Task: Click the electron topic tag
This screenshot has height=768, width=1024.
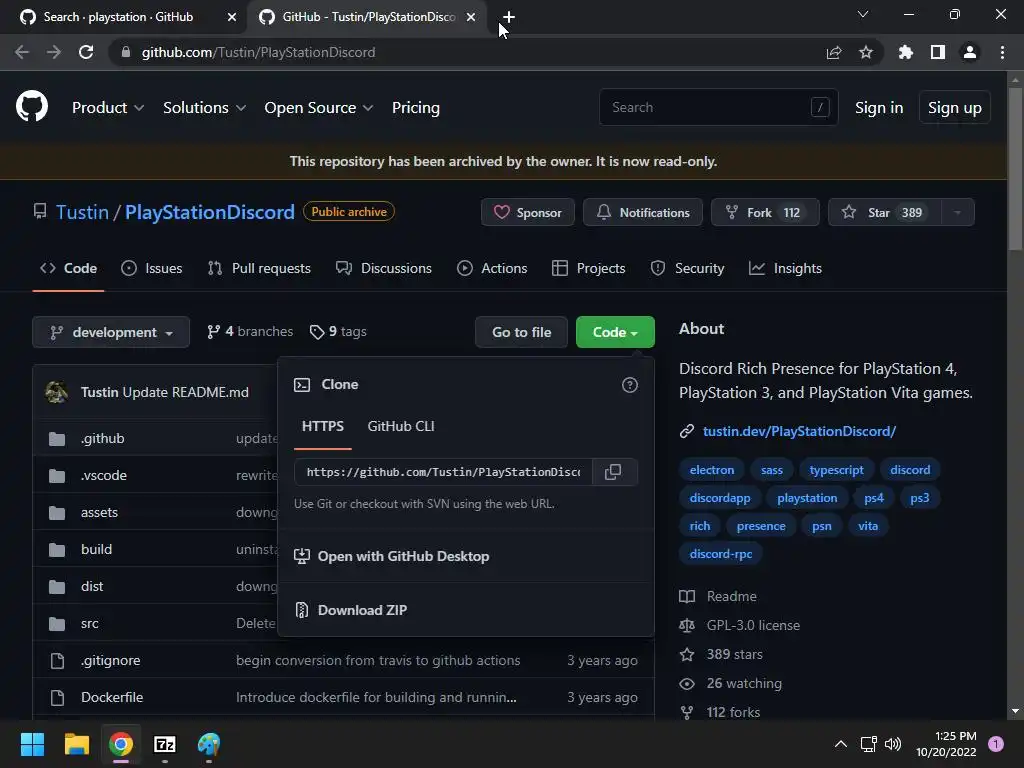Action: point(712,470)
